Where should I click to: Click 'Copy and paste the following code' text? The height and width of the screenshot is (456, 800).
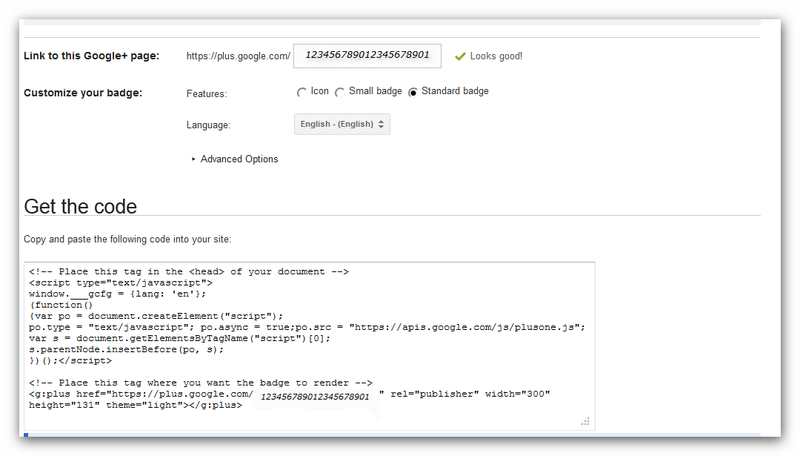[128, 239]
